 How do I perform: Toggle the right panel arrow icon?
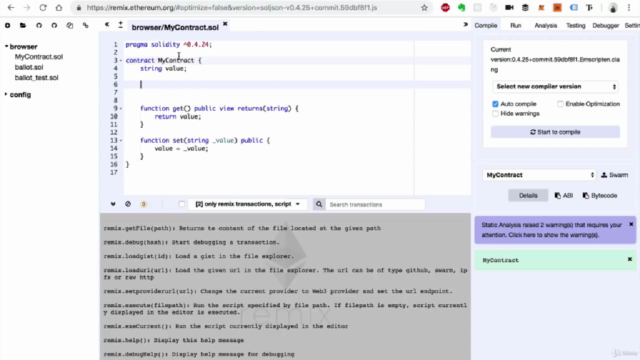[x=465, y=24]
